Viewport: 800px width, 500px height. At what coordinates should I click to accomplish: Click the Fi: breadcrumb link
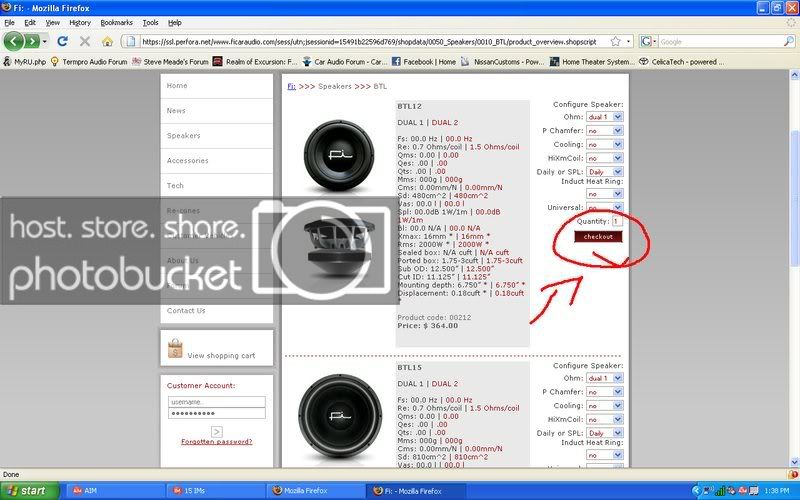(291, 86)
